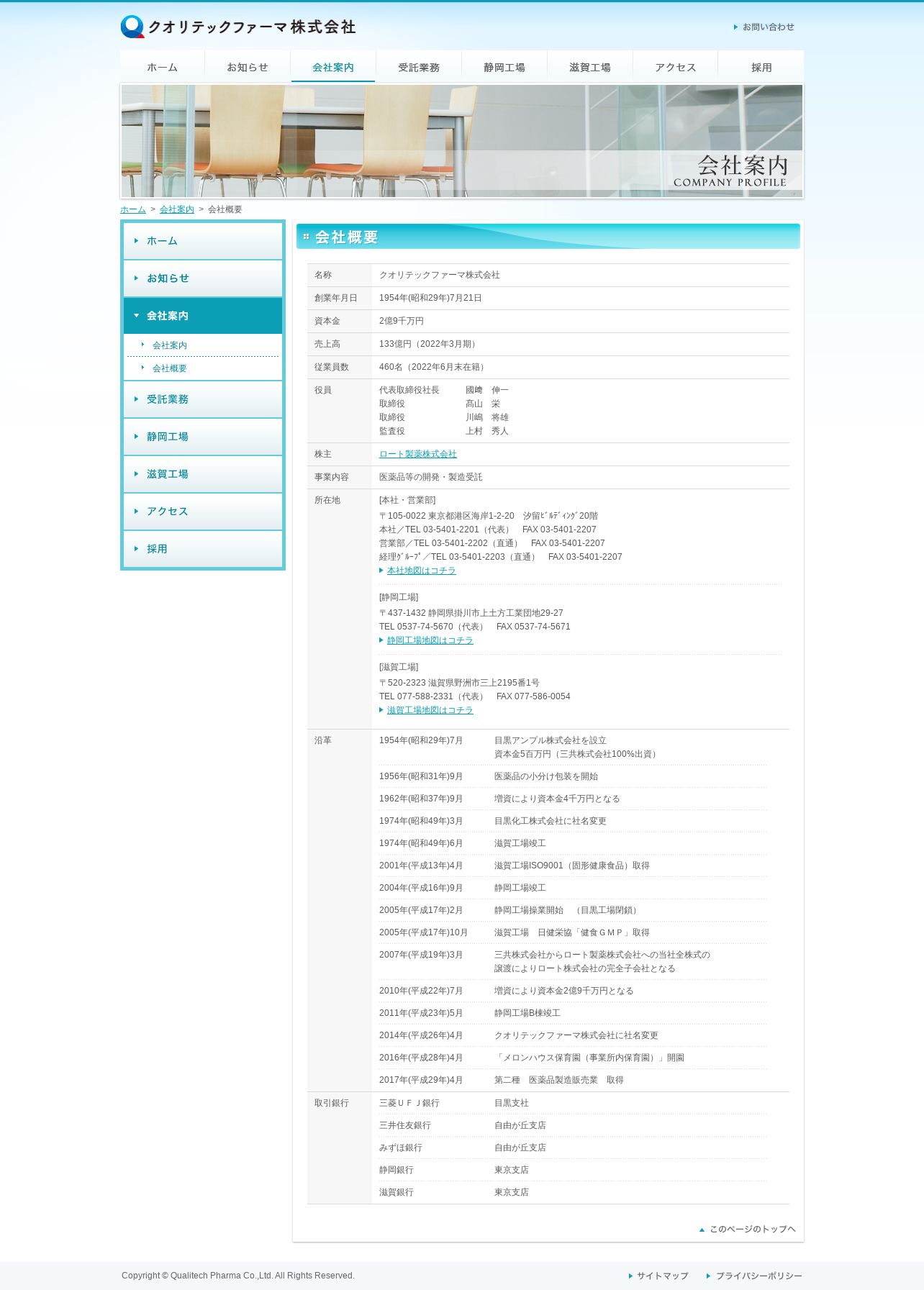
Task: Click the 監査役 officer row
Action: tap(444, 431)
